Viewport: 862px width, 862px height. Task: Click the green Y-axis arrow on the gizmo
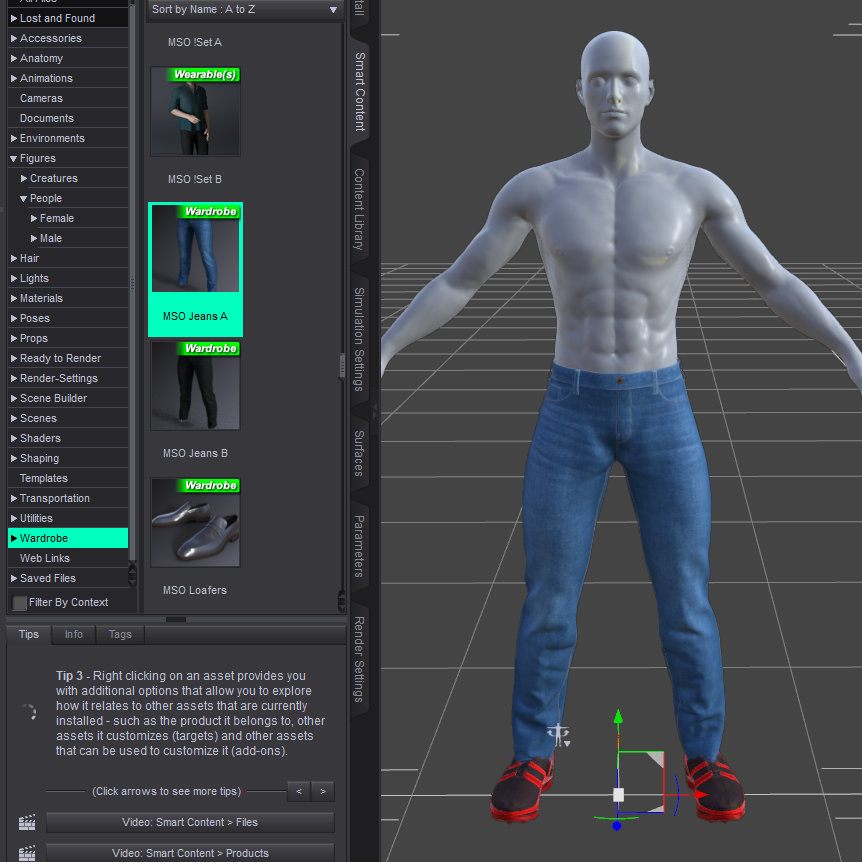618,716
